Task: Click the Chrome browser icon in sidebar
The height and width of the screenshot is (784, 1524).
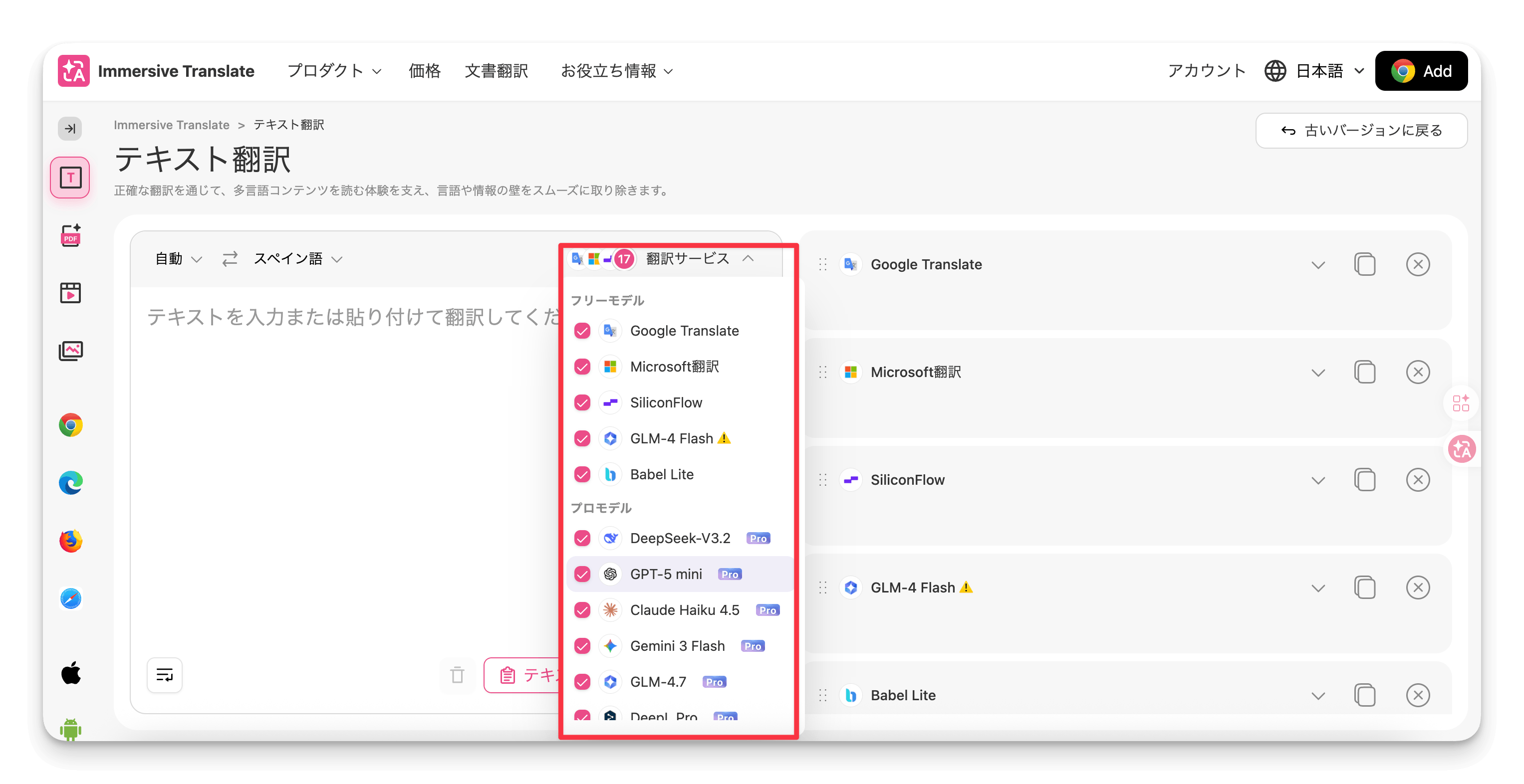Action: 70,425
